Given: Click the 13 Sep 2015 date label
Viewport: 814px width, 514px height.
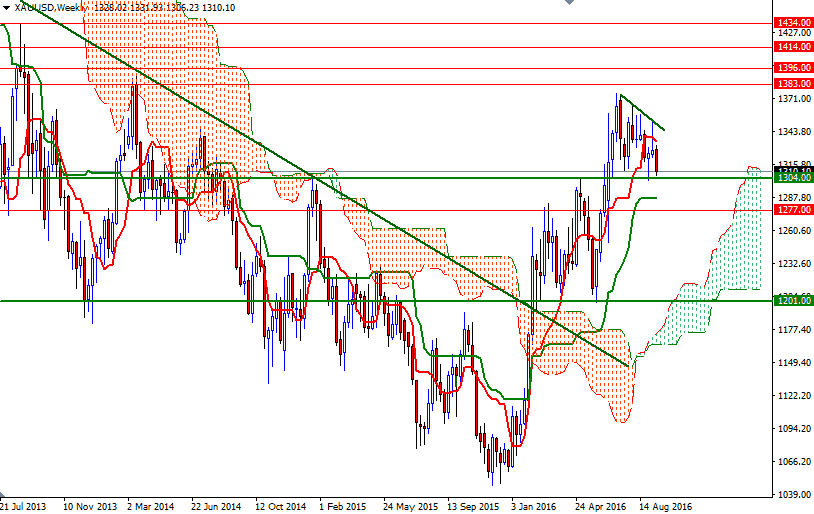Looking at the screenshot, I should (x=473, y=506).
